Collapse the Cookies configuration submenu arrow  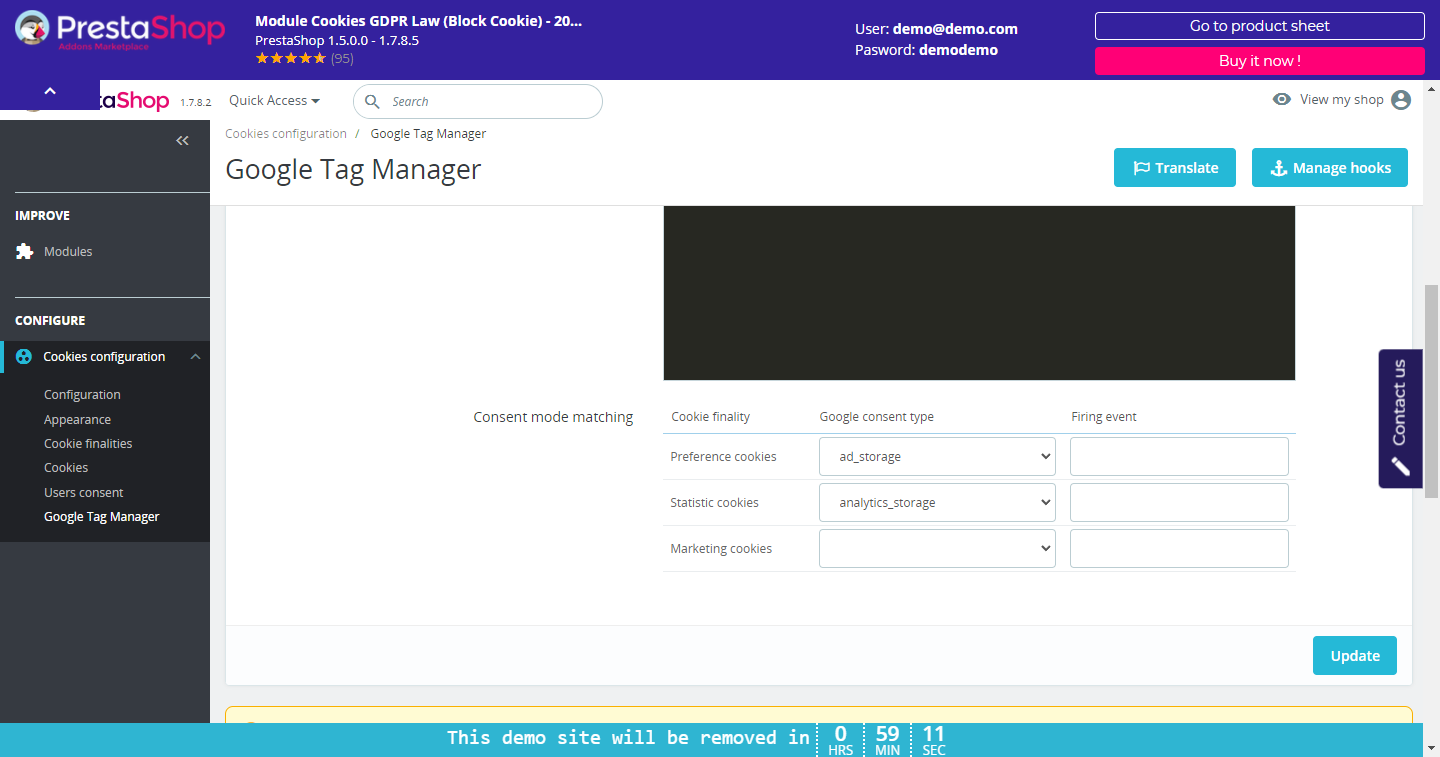point(196,357)
